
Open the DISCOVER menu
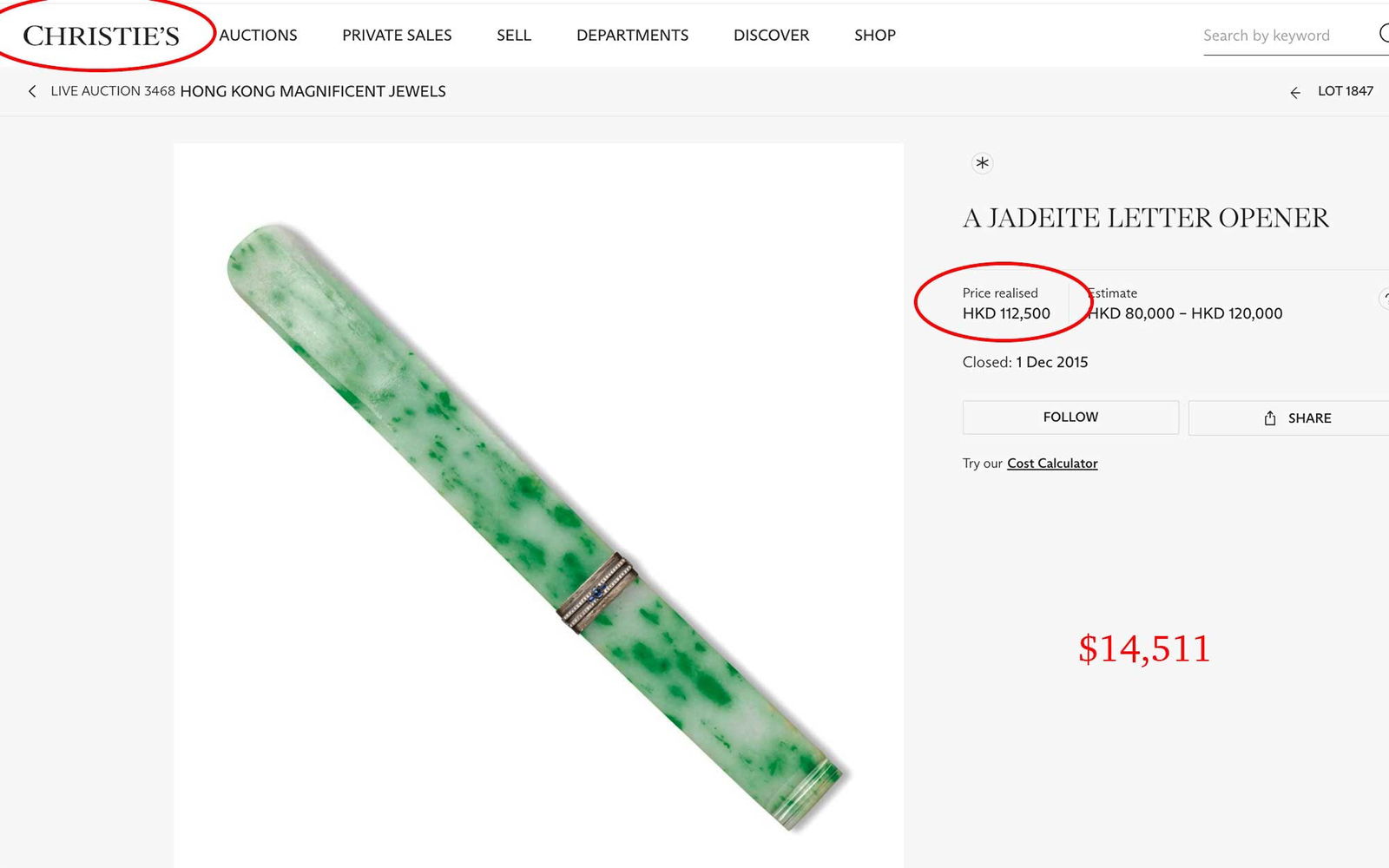[x=770, y=35]
